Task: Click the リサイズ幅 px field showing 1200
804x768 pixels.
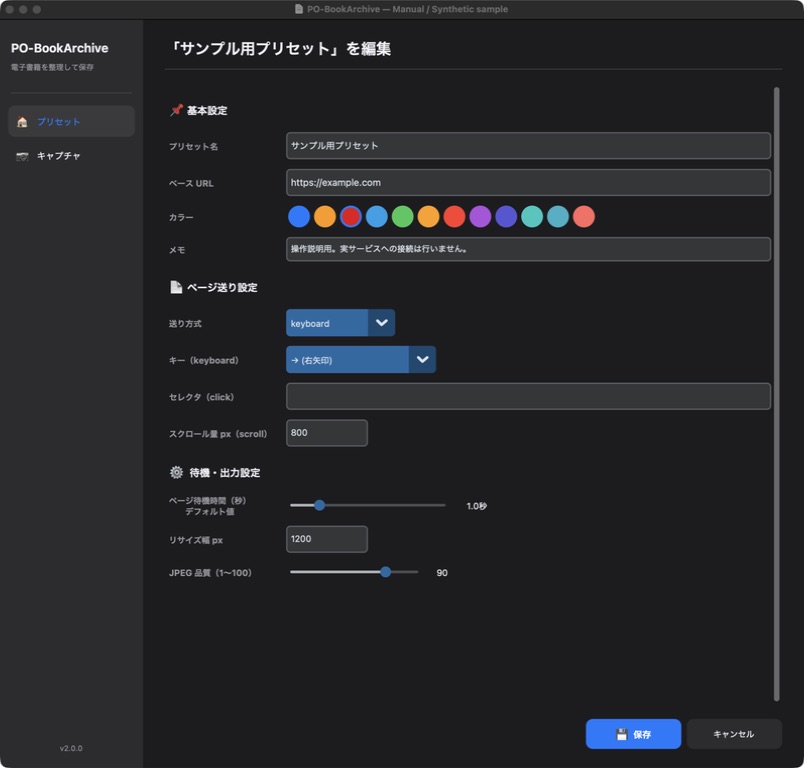Action: 327,539
